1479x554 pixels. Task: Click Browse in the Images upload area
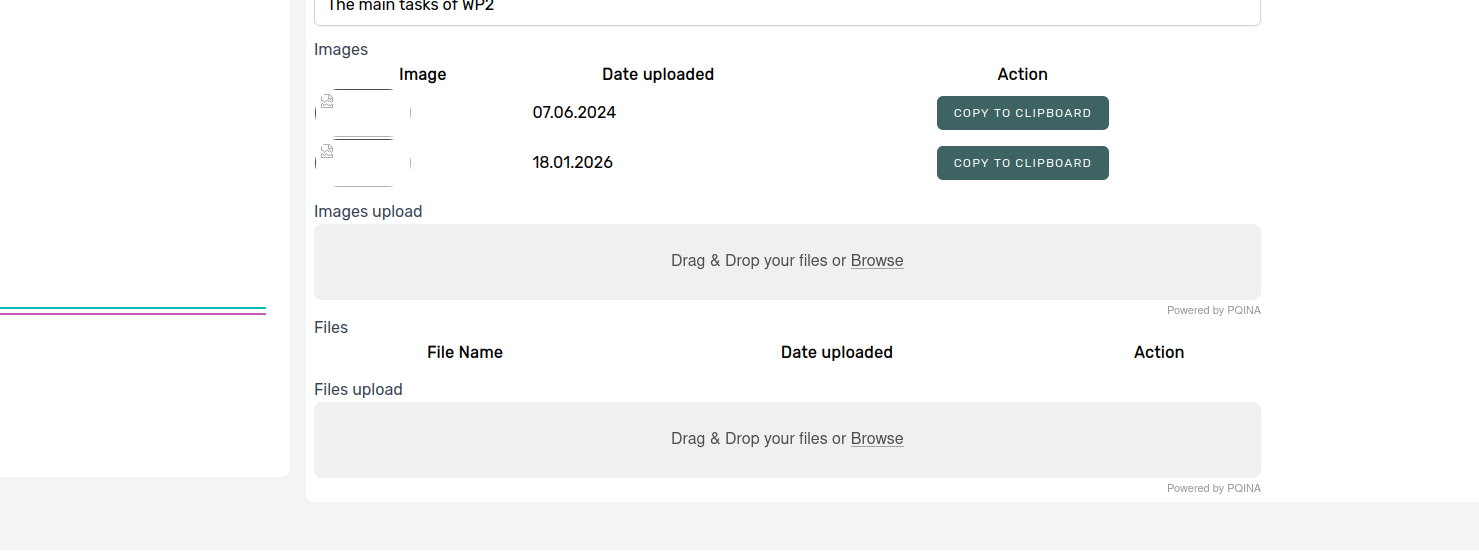point(877,261)
